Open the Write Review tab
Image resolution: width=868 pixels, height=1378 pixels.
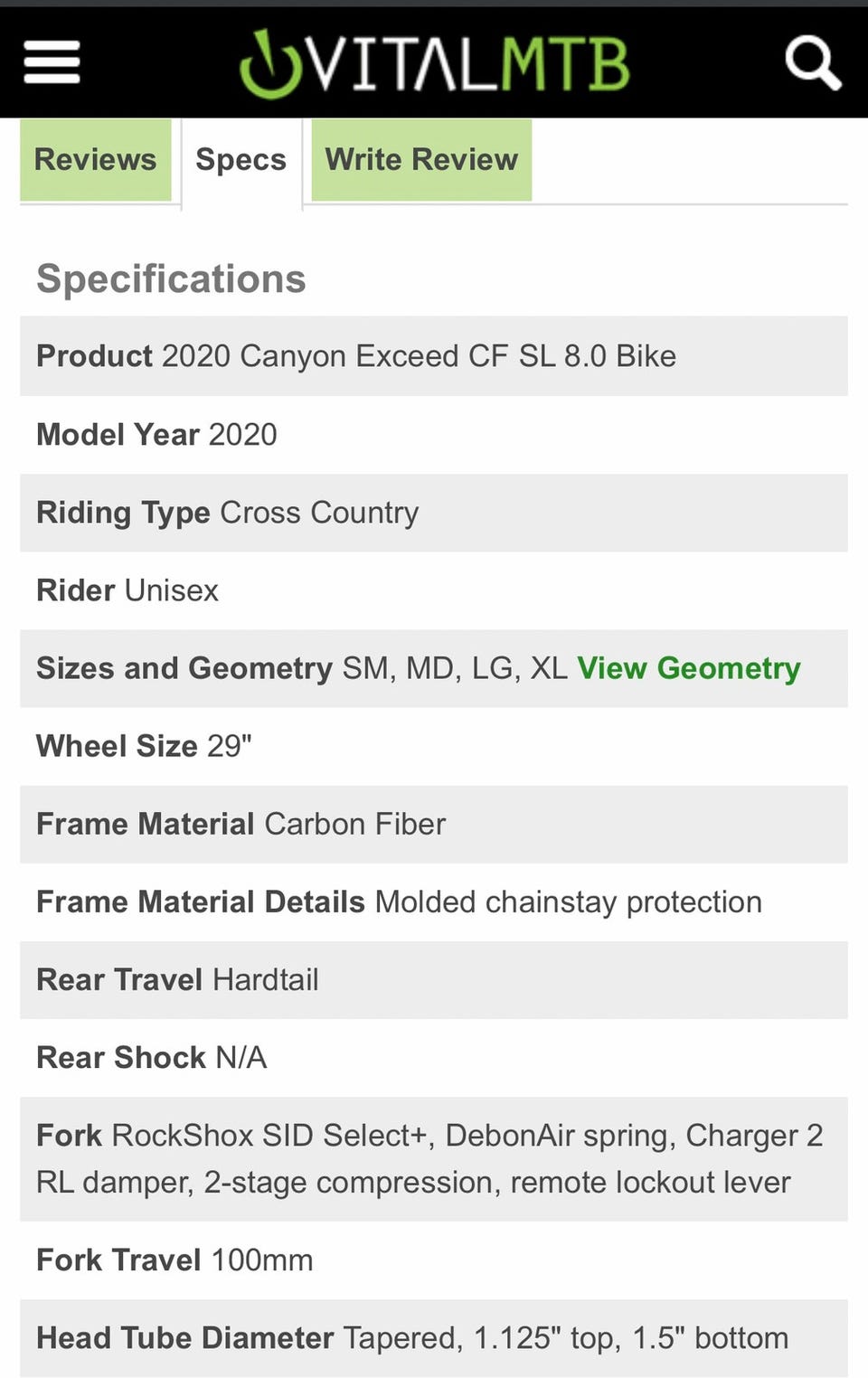[421, 159]
